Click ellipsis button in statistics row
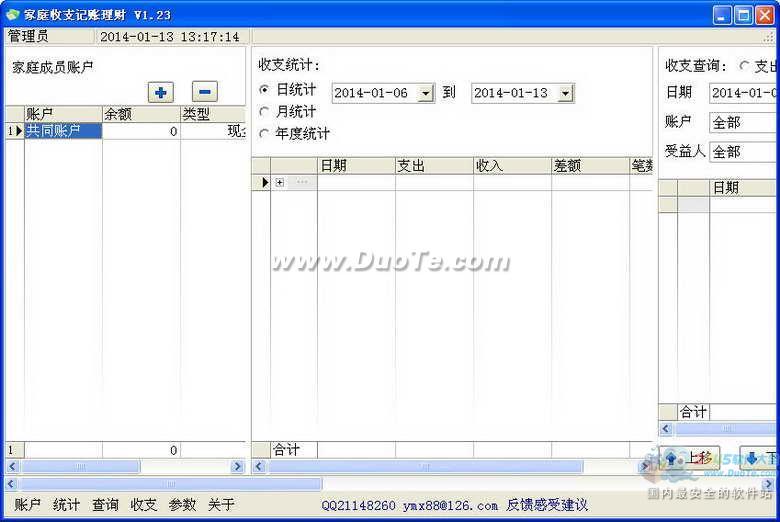 [302, 183]
